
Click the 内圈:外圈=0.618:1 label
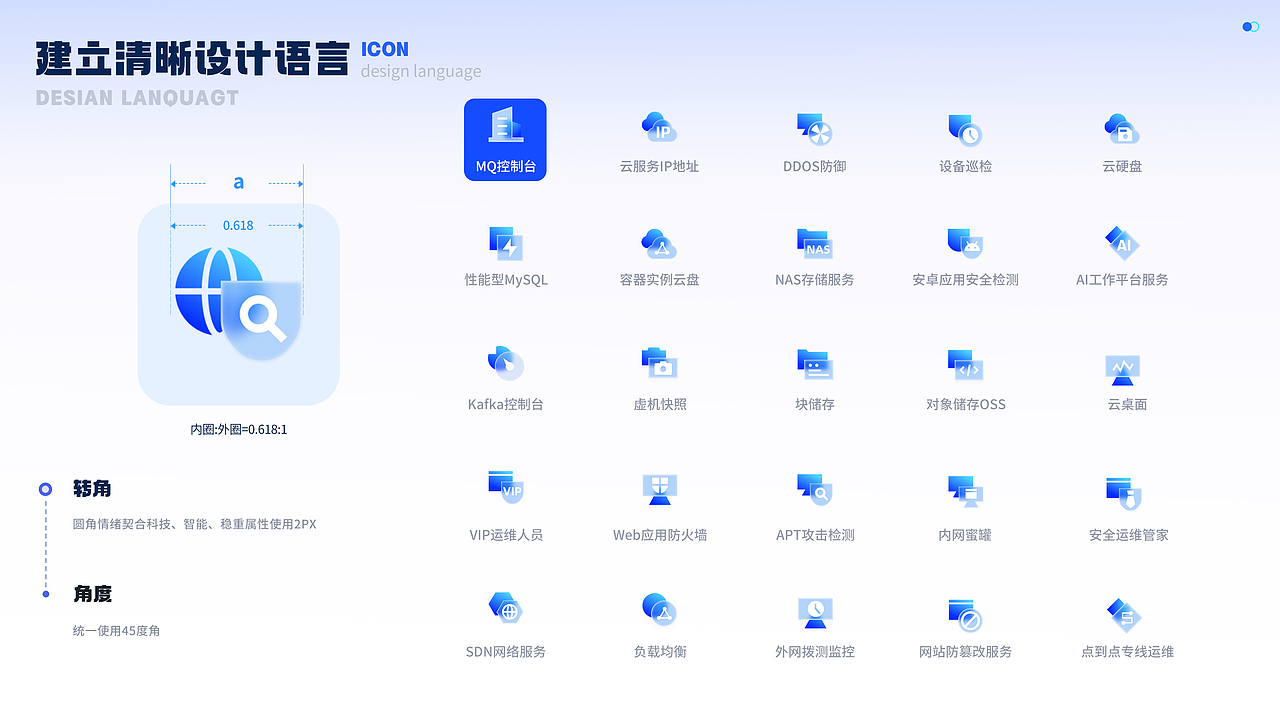pyautogui.click(x=238, y=429)
